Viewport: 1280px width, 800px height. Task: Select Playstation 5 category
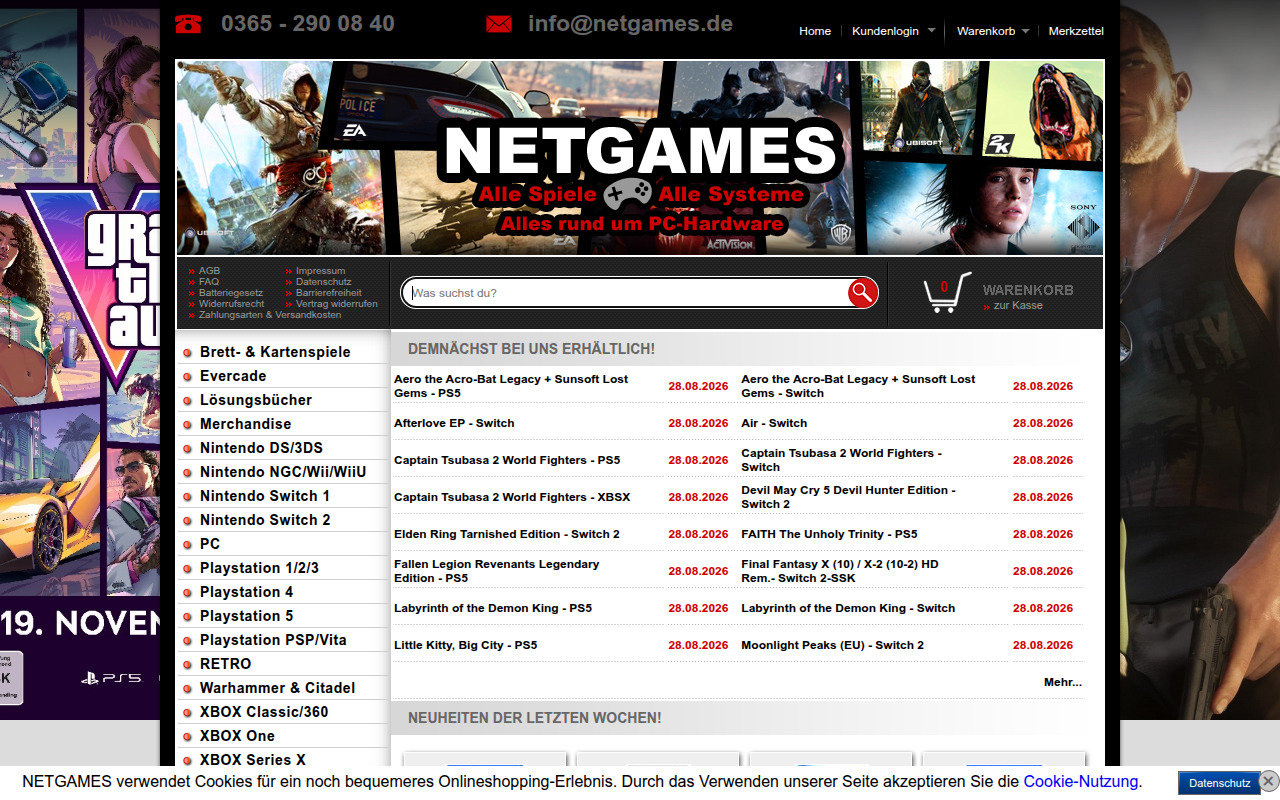click(247, 616)
